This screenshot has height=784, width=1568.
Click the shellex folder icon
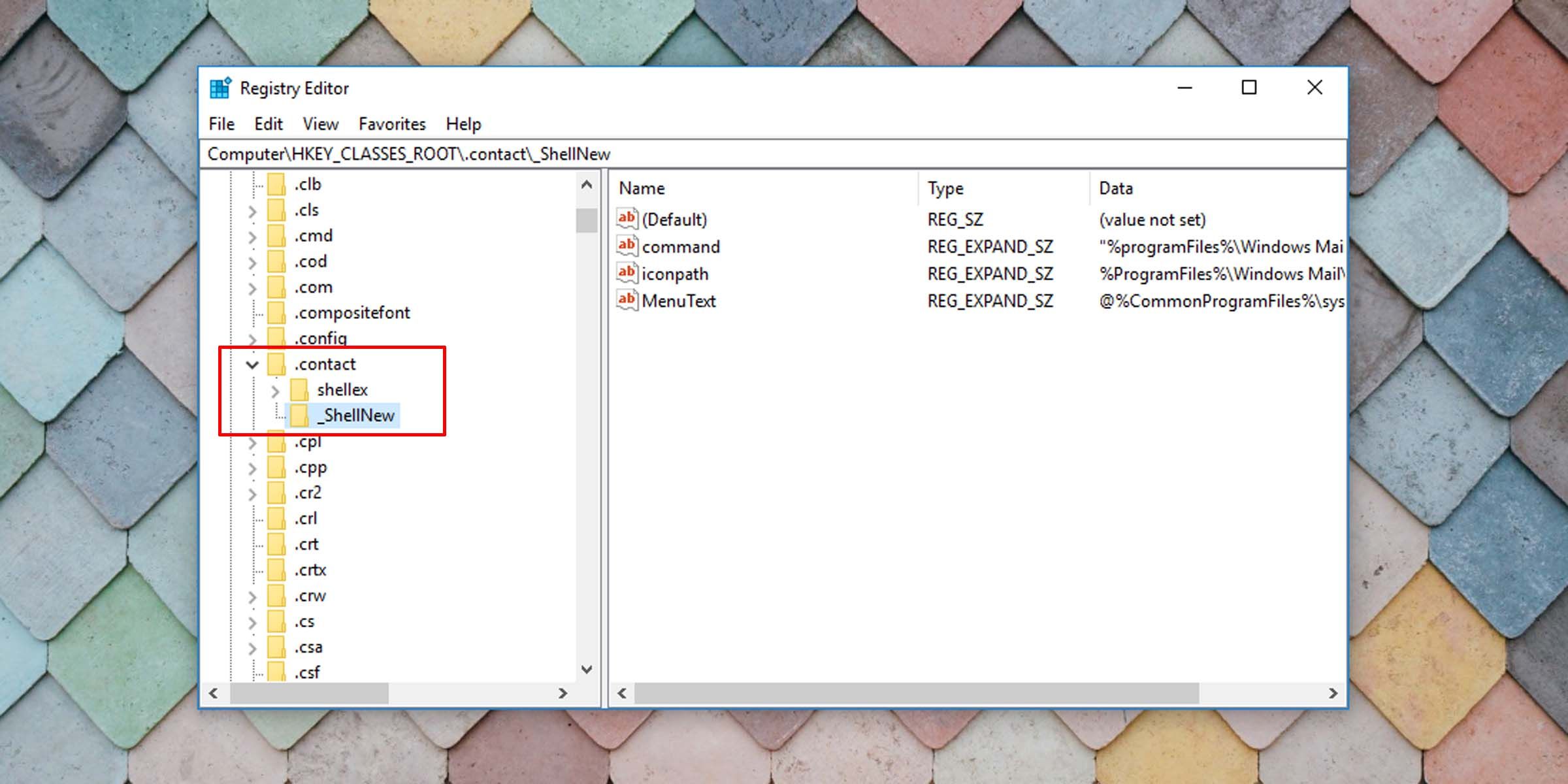pyautogui.click(x=300, y=389)
